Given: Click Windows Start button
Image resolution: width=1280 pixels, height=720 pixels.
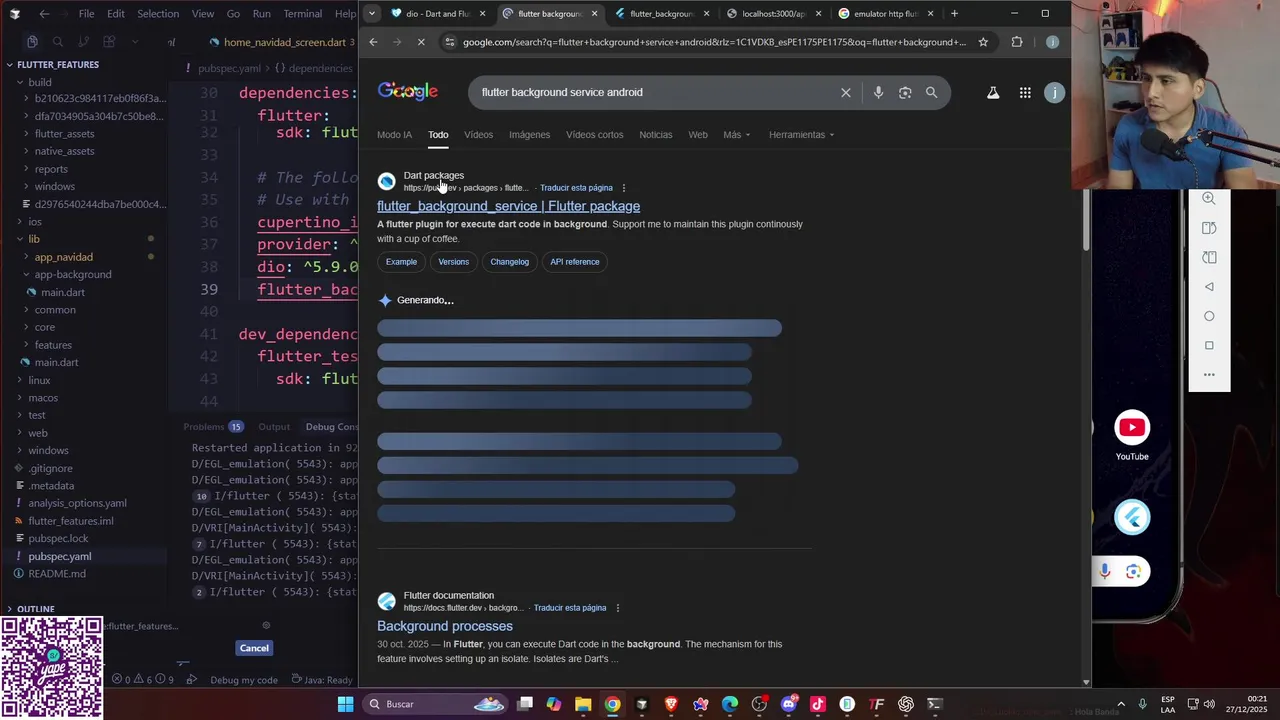Looking at the screenshot, I should [345, 704].
